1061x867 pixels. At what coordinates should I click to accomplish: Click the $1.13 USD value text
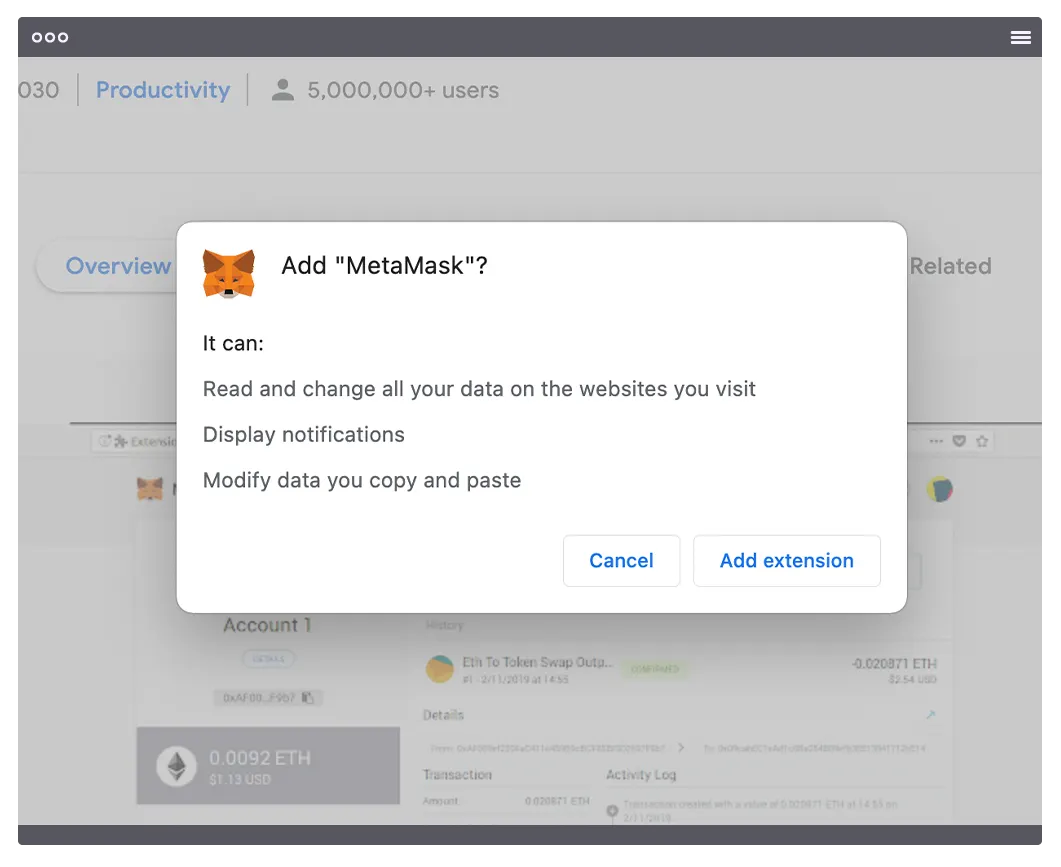click(240, 780)
